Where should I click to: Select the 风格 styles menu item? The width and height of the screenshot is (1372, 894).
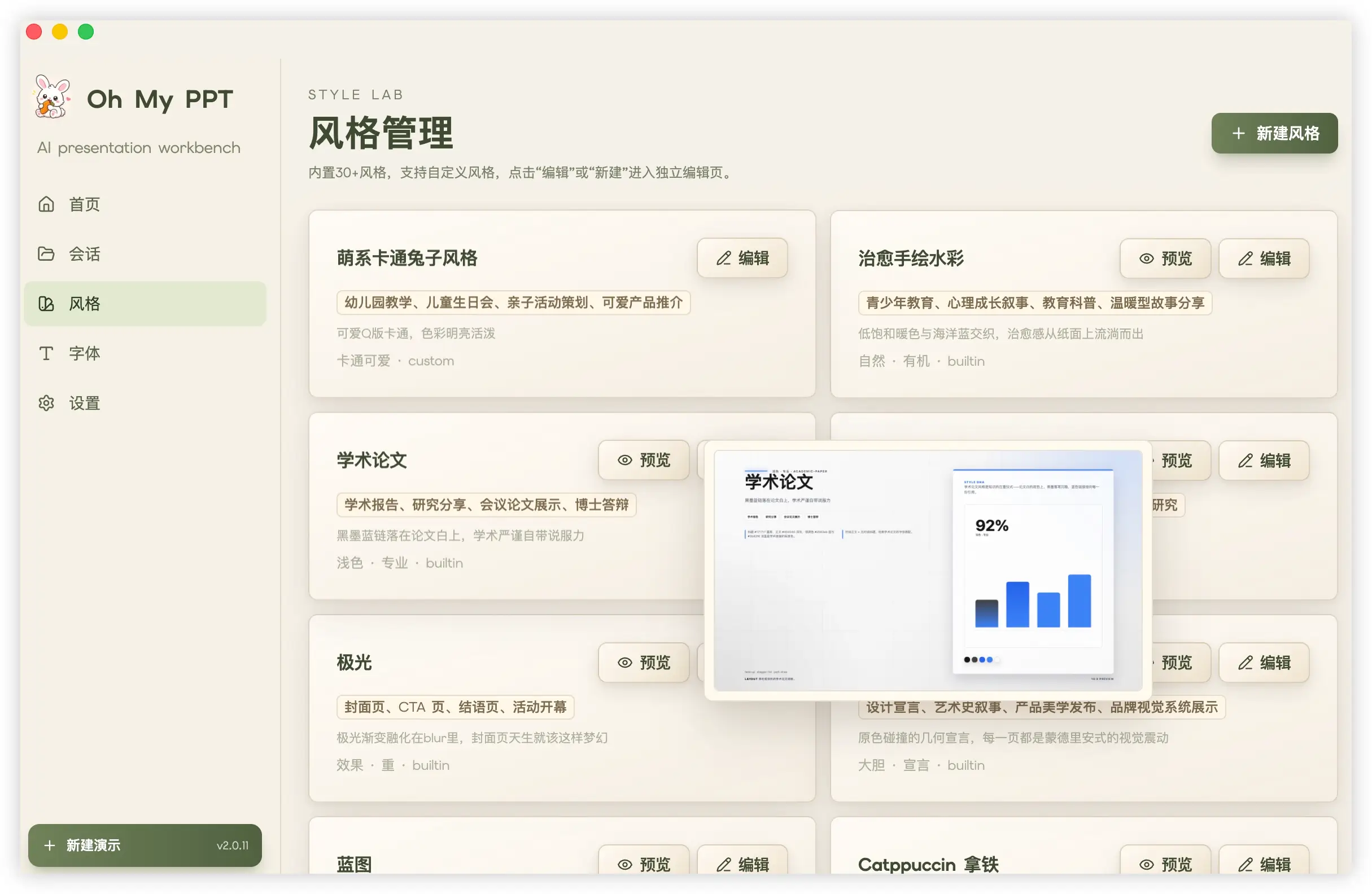tap(145, 304)
